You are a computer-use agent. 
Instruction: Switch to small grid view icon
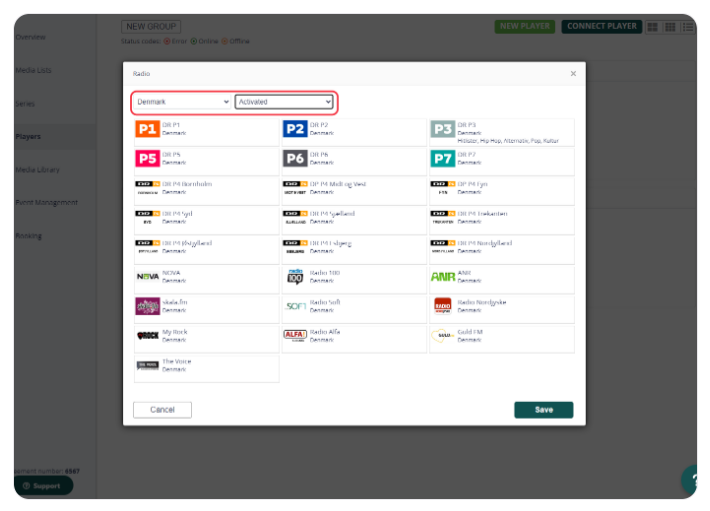[670, 27]
